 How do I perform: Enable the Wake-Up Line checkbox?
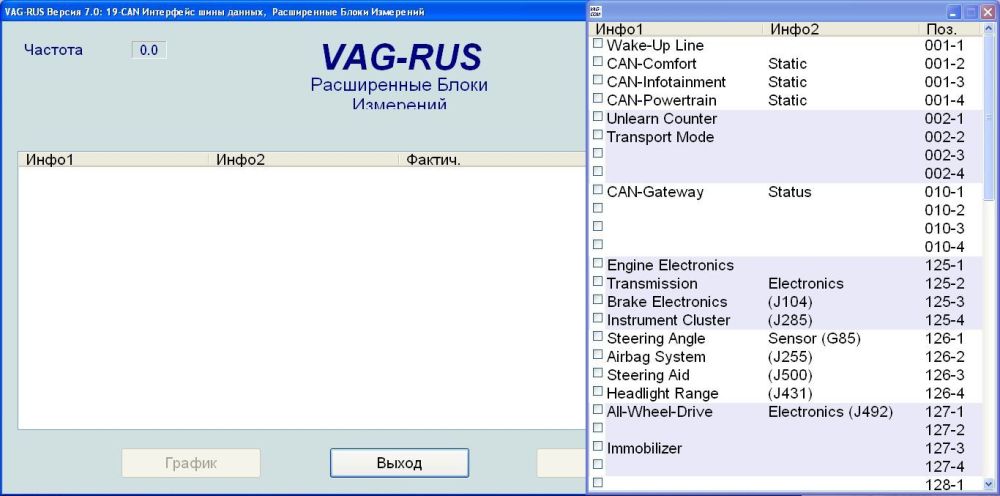[x=598, y=45]
